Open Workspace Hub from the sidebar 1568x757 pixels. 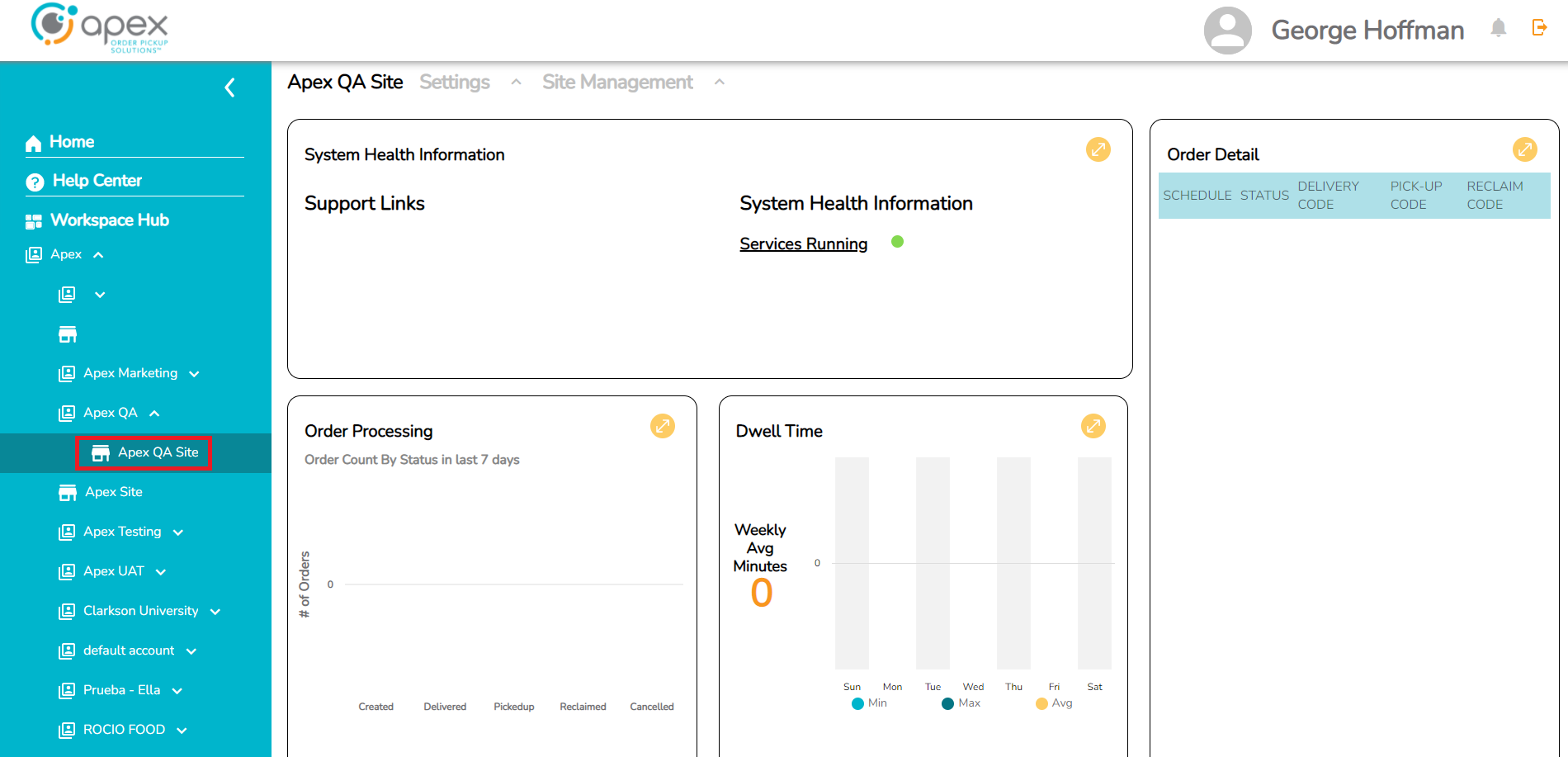click(109, 220)
